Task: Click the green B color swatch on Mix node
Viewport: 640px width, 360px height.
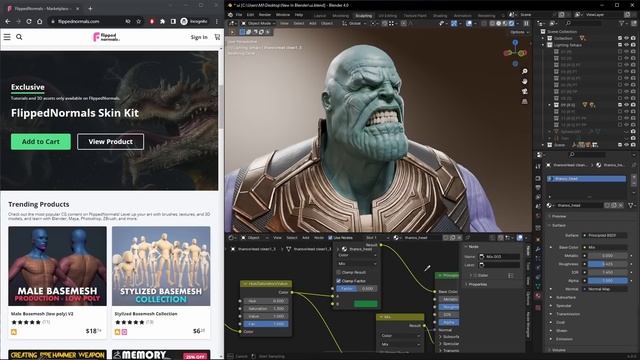Action: [366, 304]
